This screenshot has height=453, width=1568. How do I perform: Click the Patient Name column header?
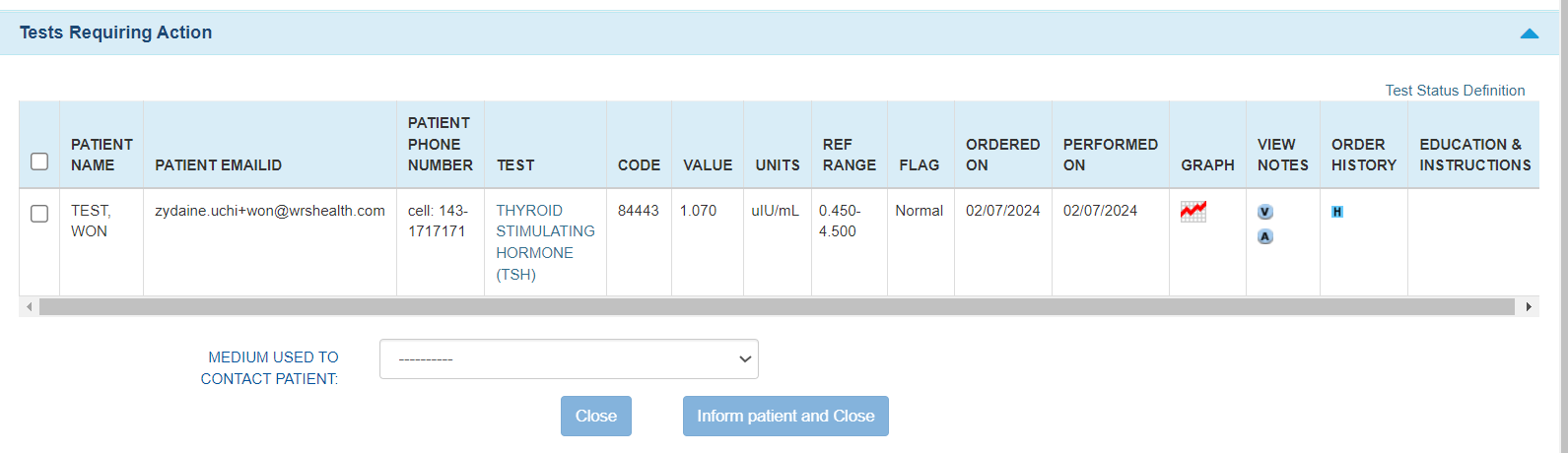pos(102,155)
